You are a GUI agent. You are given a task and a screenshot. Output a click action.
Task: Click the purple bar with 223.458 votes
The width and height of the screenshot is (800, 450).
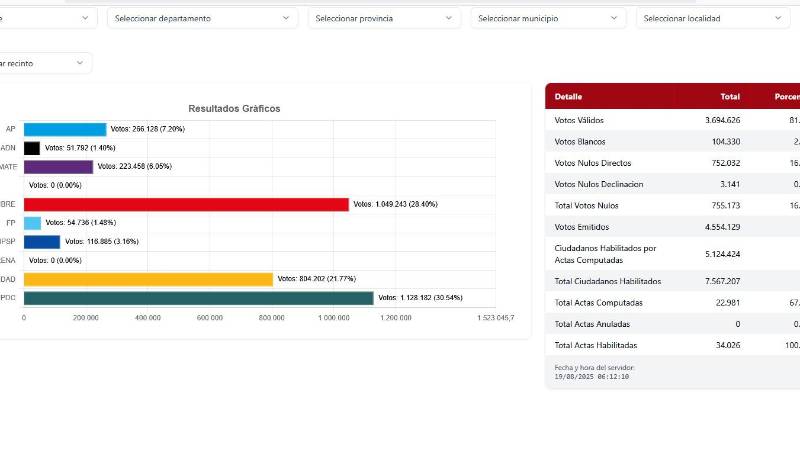(58, 167)
